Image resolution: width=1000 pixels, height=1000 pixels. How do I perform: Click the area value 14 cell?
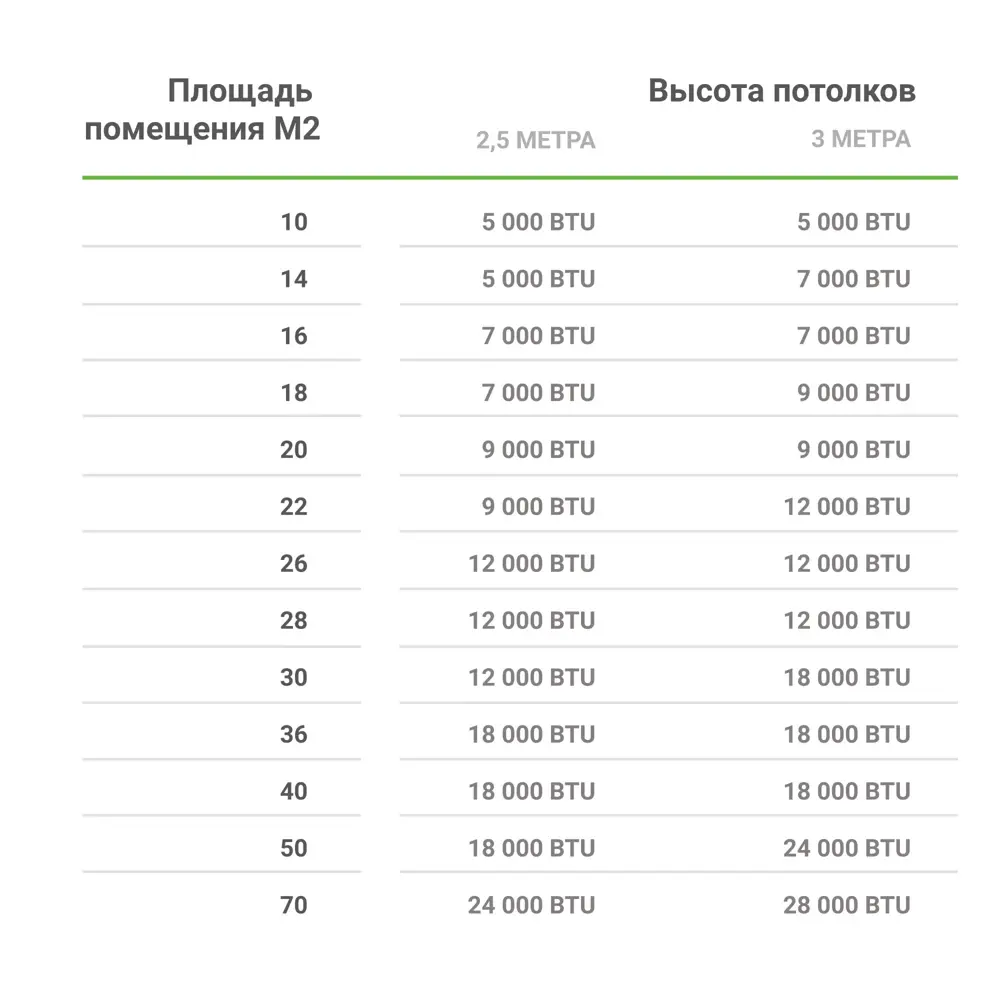point(294,279)
